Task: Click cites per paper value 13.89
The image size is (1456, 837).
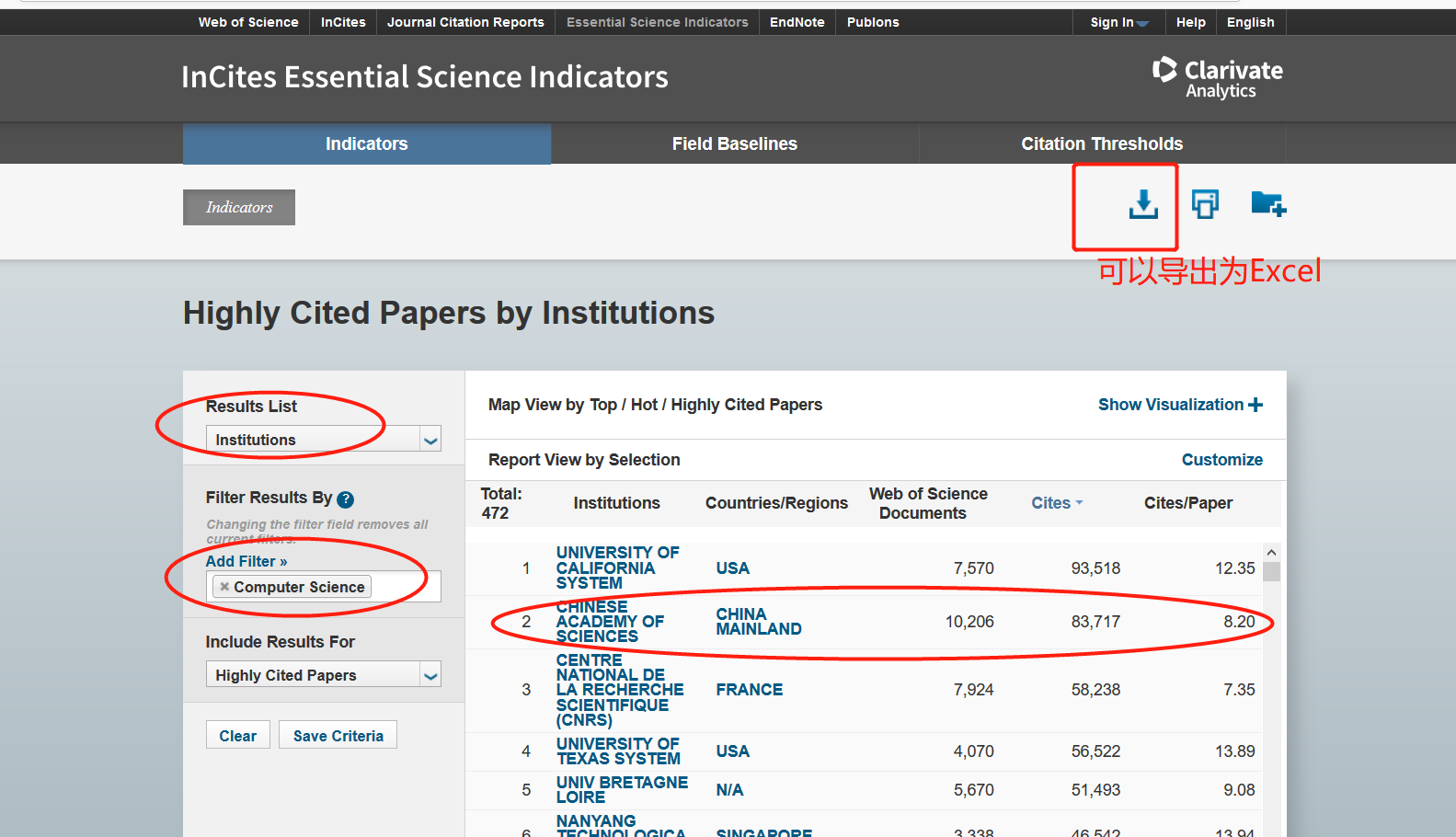Action: tap(1234, 751)
